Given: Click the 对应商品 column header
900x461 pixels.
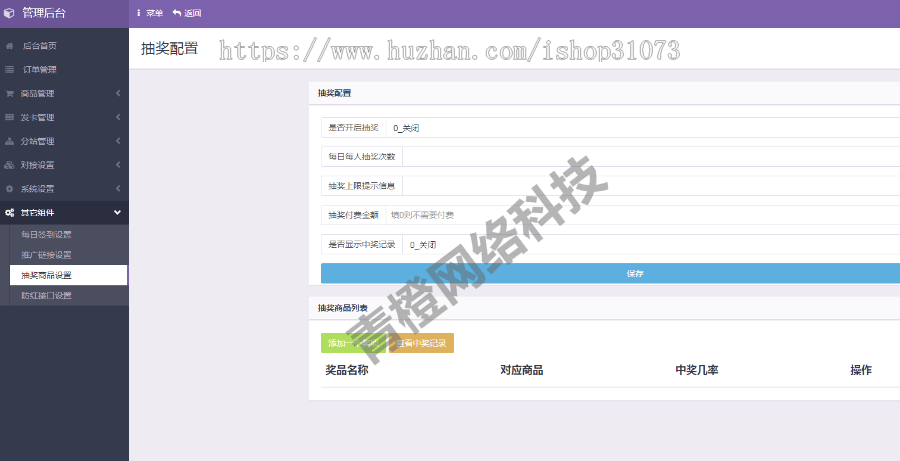Looking at the screenshot, I should pyautogui.click(x=522, y=370).
